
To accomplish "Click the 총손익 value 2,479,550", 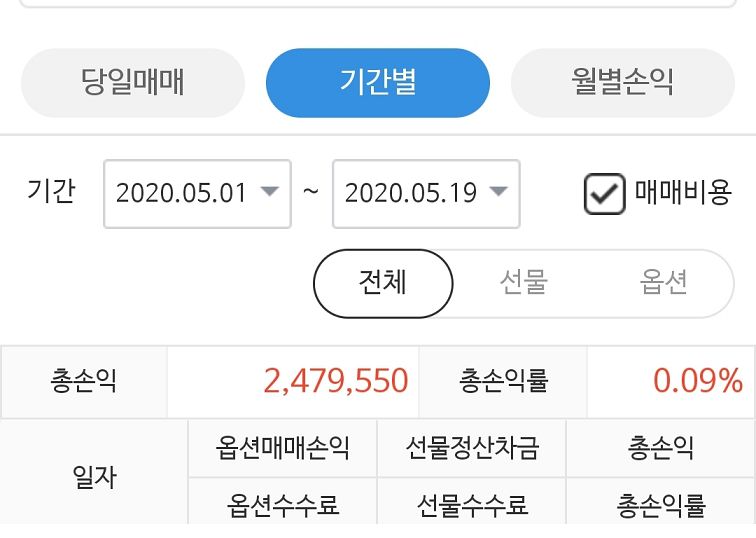I will tap(336, 381).
